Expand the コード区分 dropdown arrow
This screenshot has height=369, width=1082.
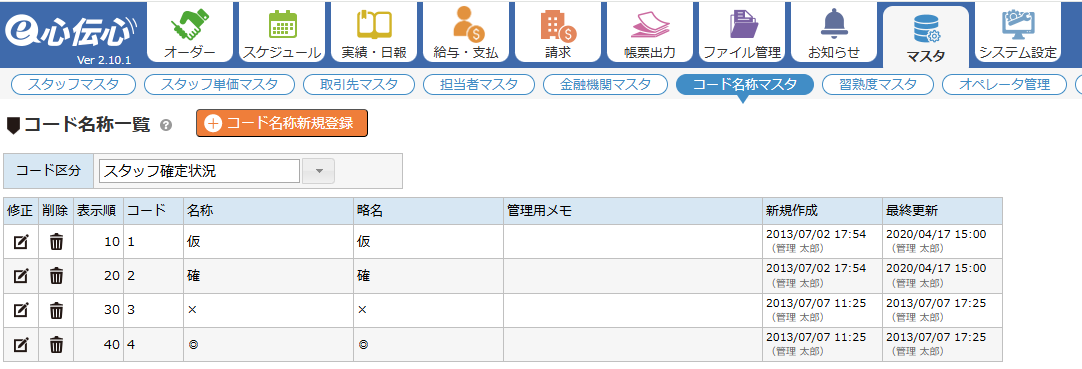319,172
